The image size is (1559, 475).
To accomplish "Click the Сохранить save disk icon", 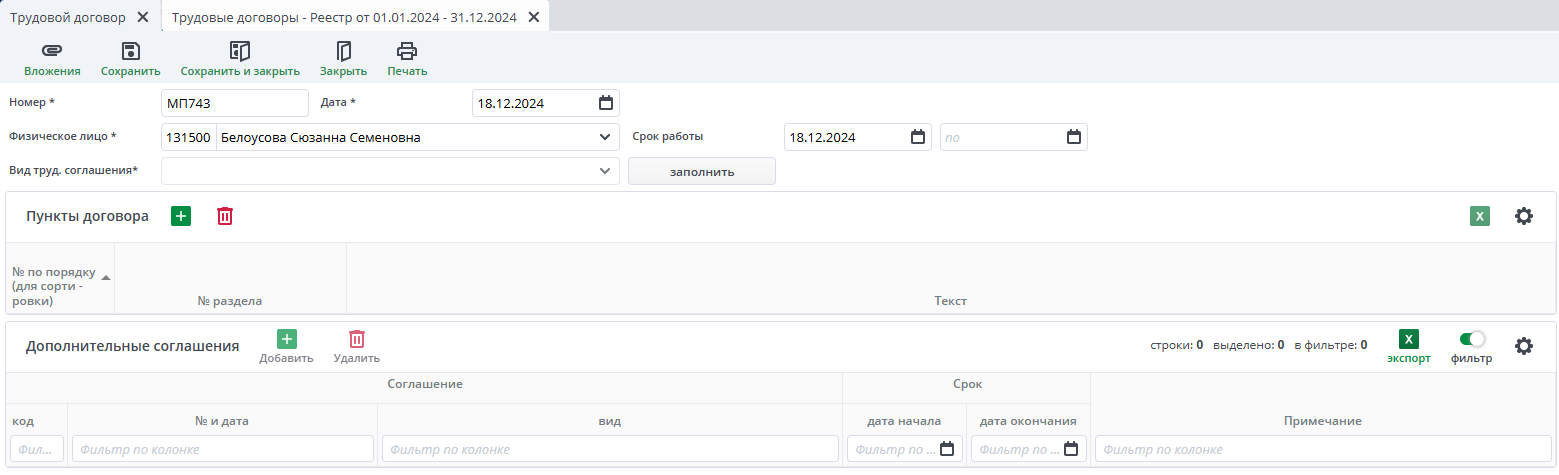I will pos(130,51).
